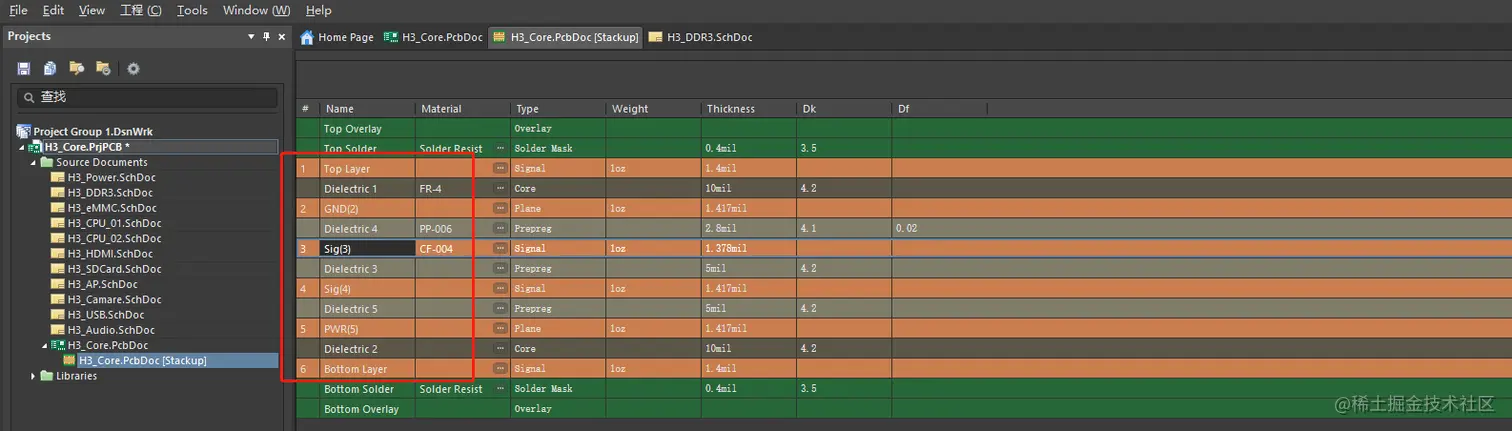Open H3_AP.SchDoc in project tree
1512x431 pixels.
103,284
